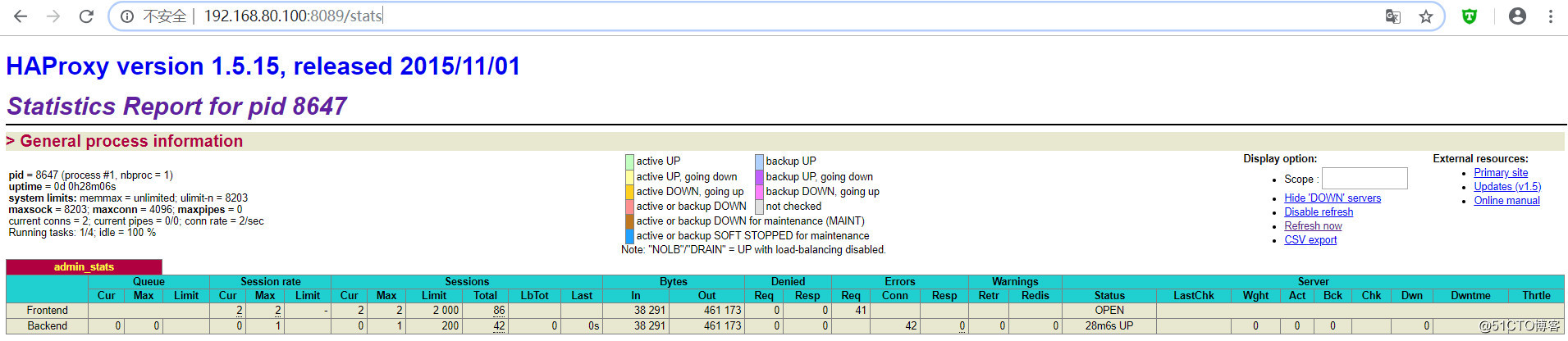Image resolution: width=1568 pixels, height=341 pixels.
Task: Click the SOFT STOPPED color swatch
Action: tap(629, 236)
